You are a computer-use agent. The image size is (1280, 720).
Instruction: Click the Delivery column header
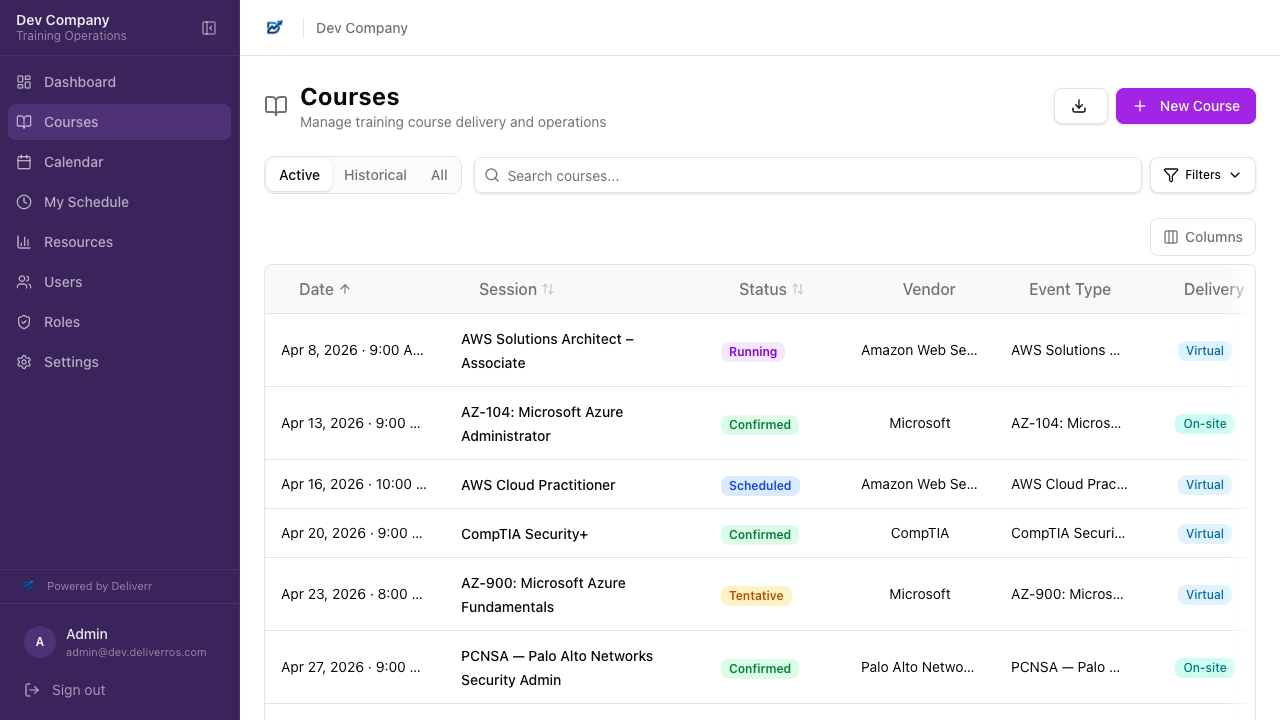click(x=1214, y=289)
